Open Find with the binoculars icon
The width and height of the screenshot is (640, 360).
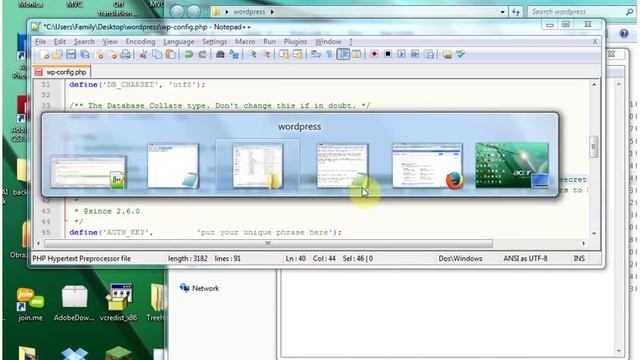coord(220,54)
